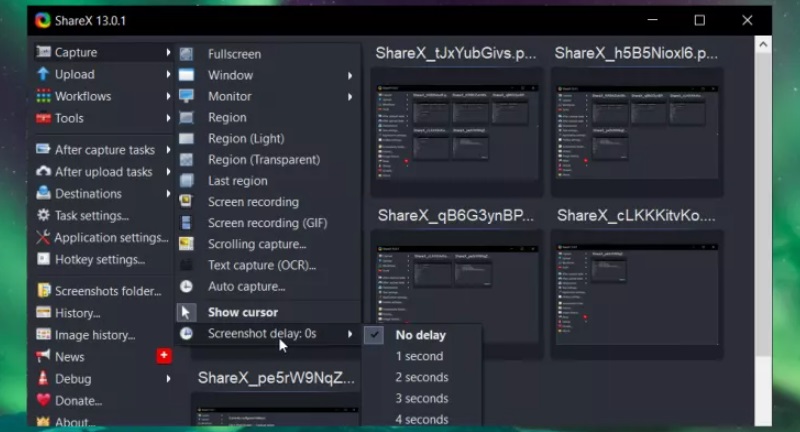Click the Scrolling capture icon
The image size is (800, 432).
[186, 244]
